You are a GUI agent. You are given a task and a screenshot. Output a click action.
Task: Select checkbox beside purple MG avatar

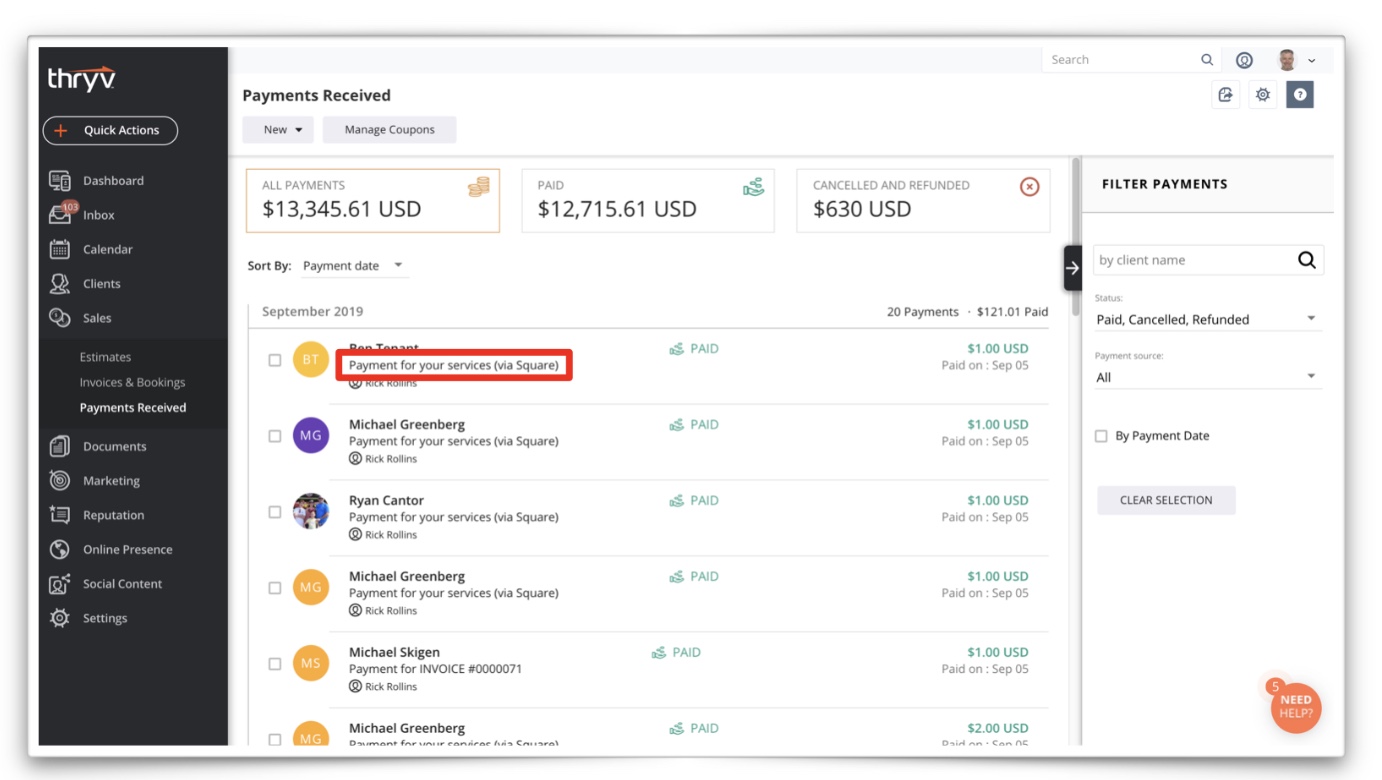[275, 436]
